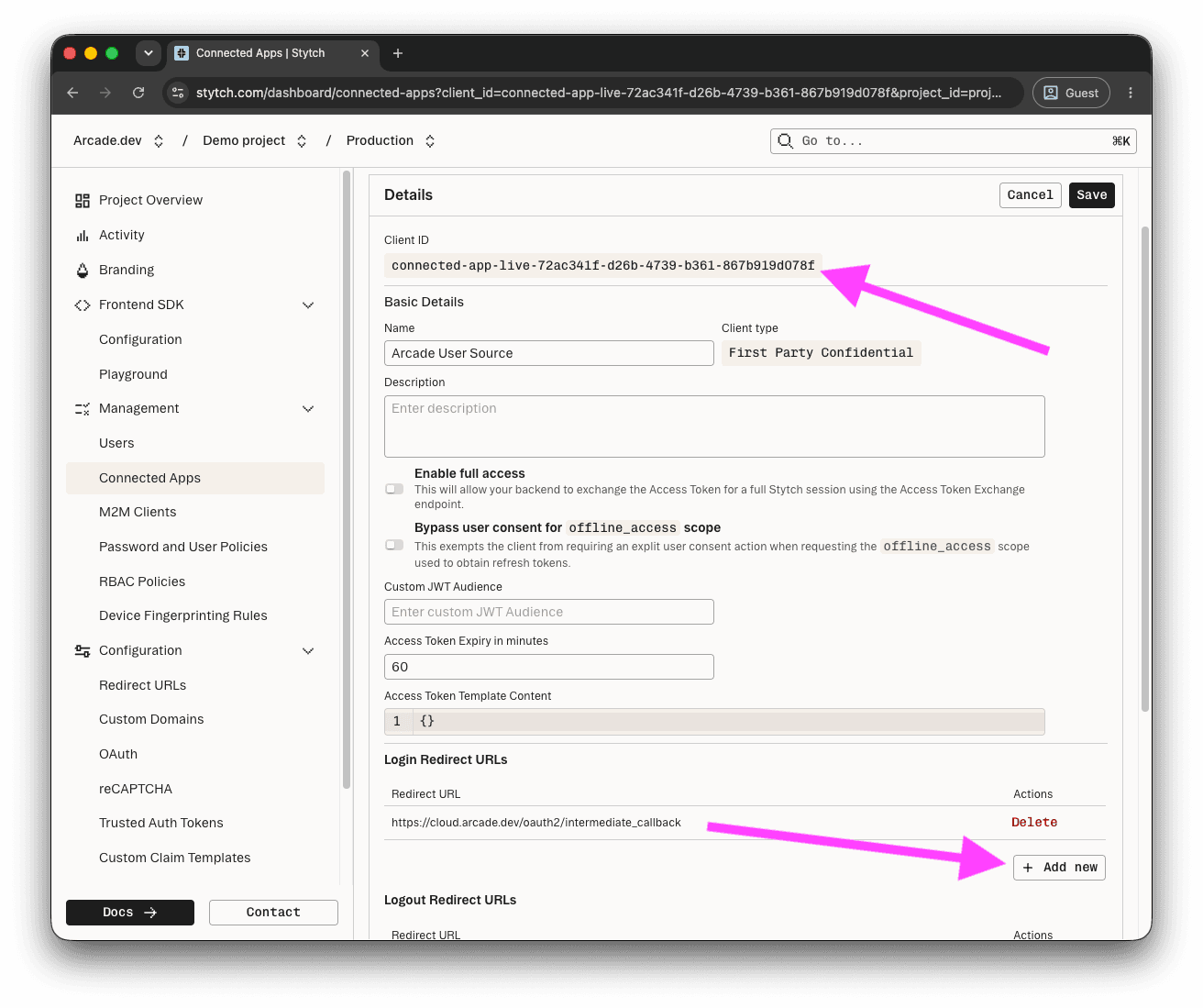Image resolution: width=1203 pixels, height=1008 pixels.
Task: Click the Custom JWT Audience field
Action: pos(549,612)
